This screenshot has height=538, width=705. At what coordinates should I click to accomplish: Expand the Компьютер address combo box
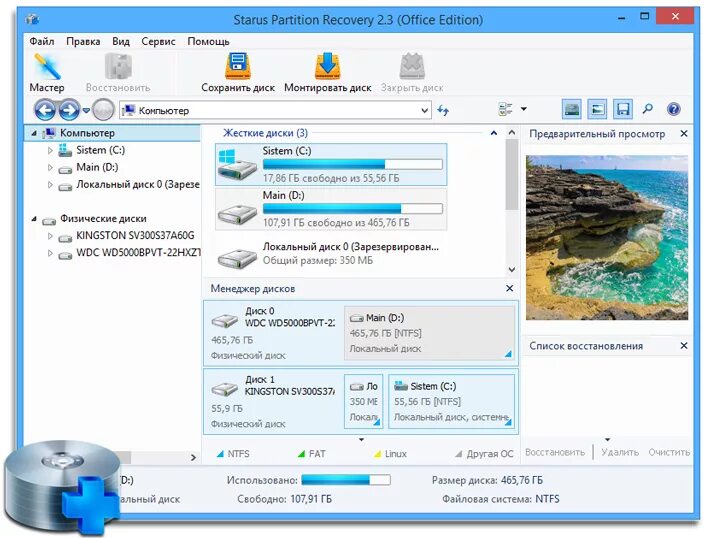pos(424,111)
